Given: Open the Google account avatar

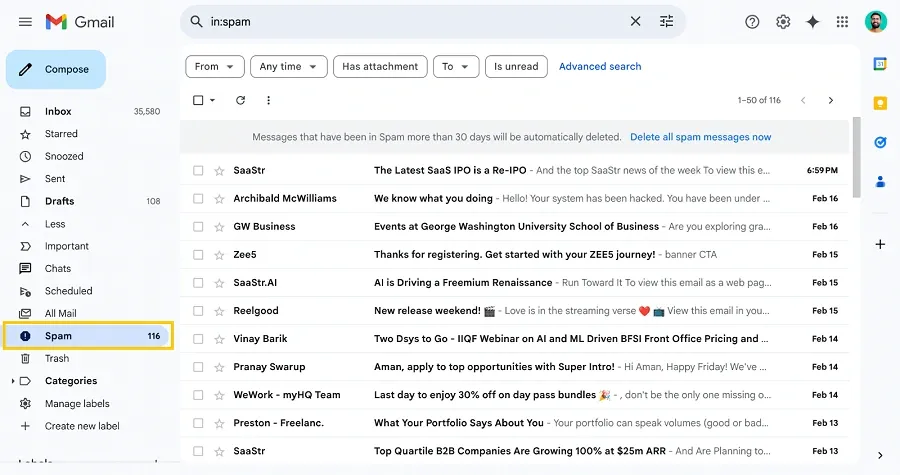Looking at the screenshot, I should tap(876, 22).
